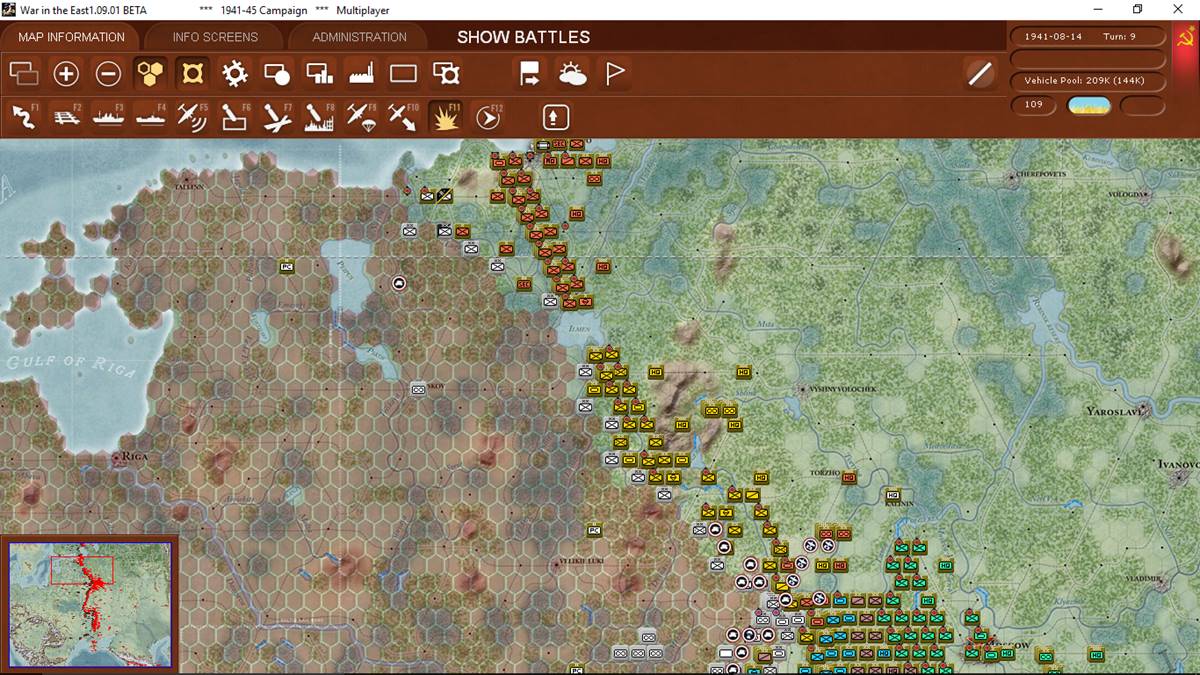
Task: Click the Riga city label
Action: (x=133, y=457)
